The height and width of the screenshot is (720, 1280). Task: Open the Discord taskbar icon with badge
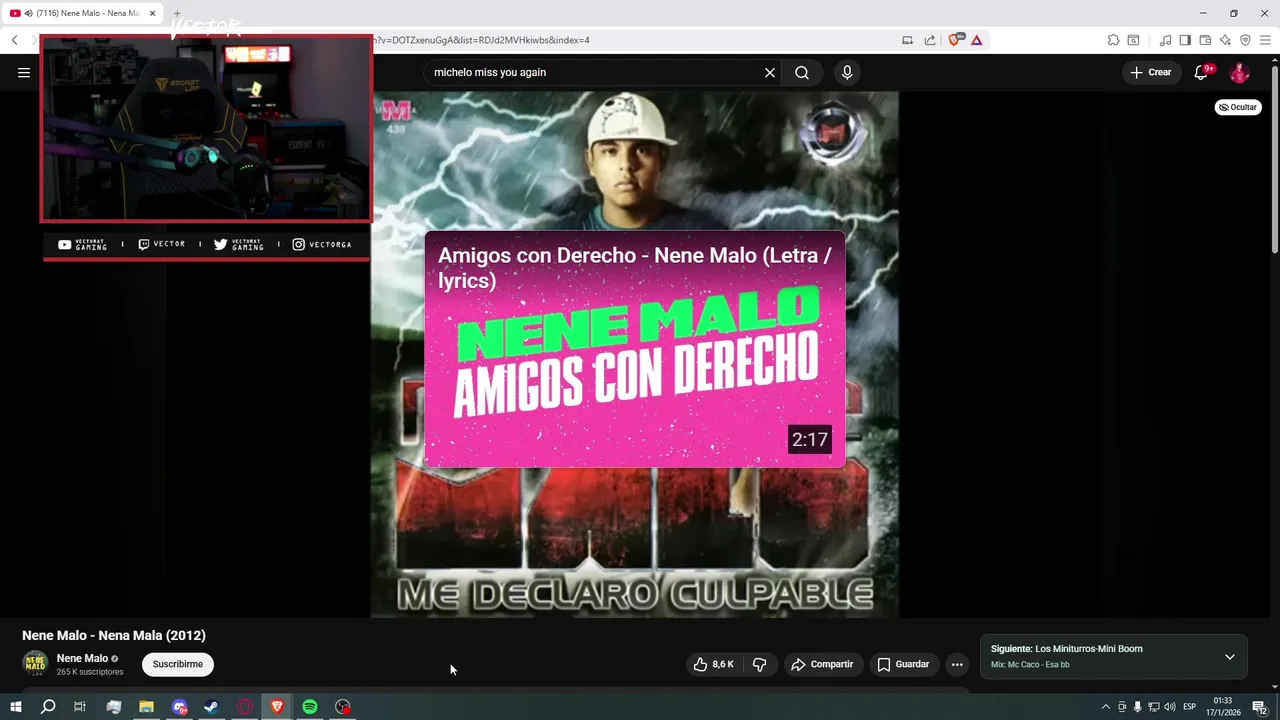click(179, 707)
